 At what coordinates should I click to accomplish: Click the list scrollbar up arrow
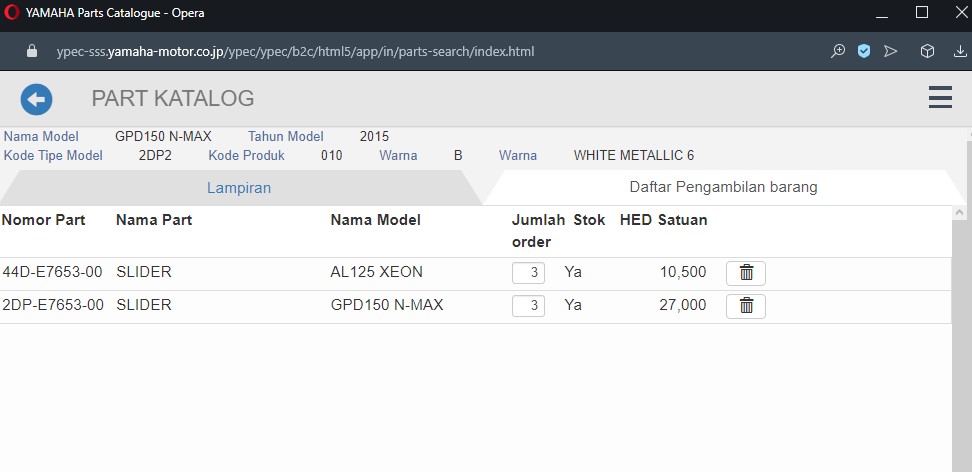coord(960,213)
